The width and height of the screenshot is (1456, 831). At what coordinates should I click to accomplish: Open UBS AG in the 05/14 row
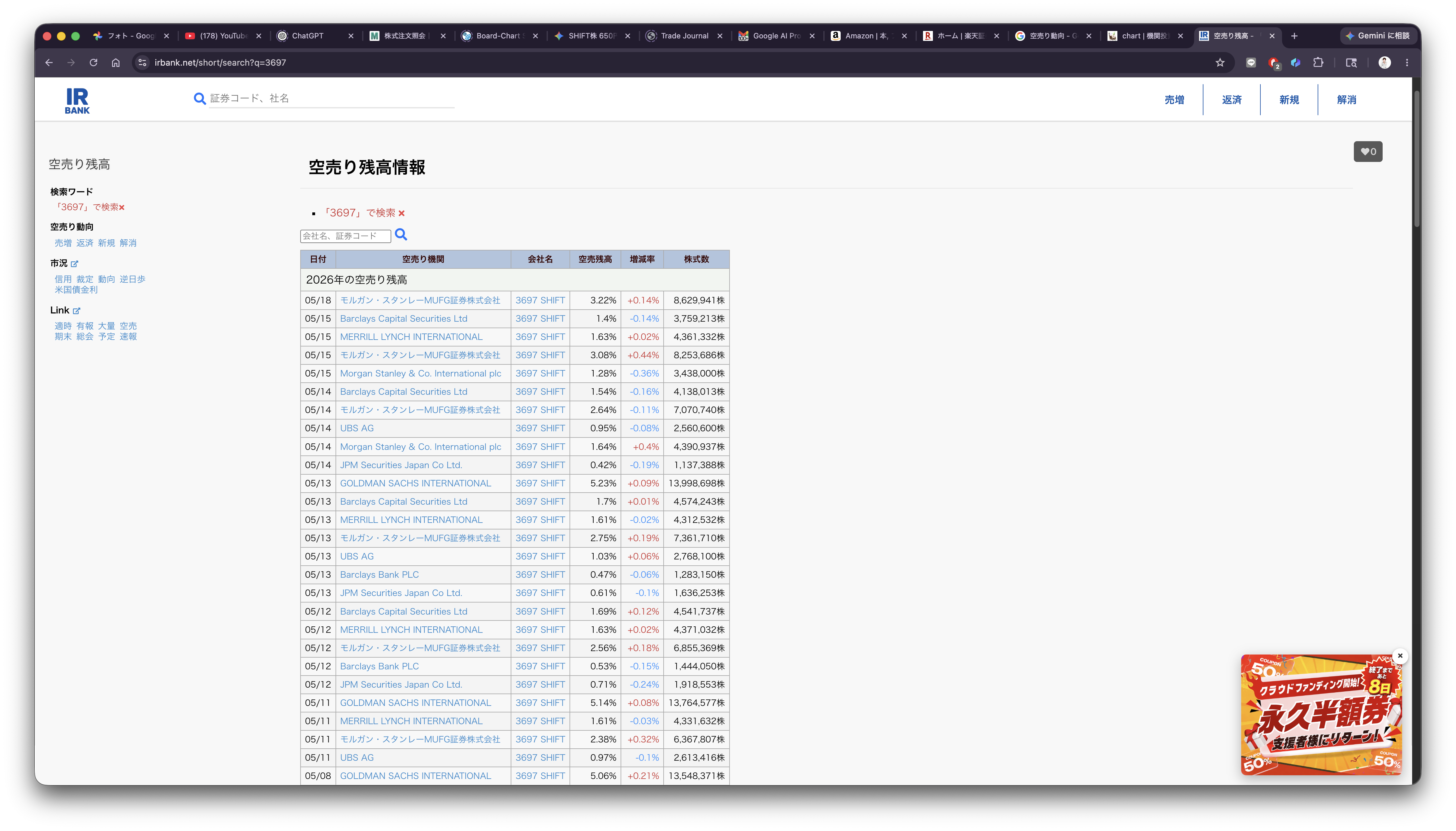coord(357,428)
